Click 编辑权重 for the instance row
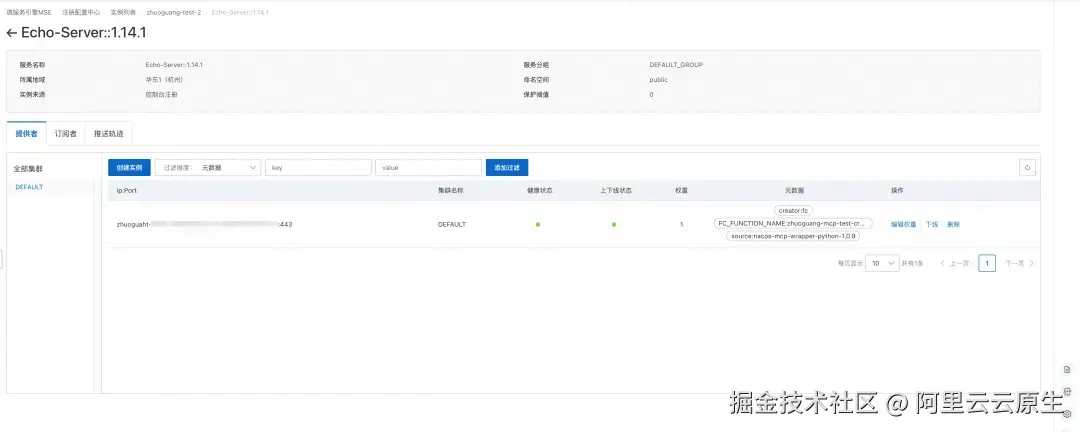 pyautogui.click(x=903, y=225)
